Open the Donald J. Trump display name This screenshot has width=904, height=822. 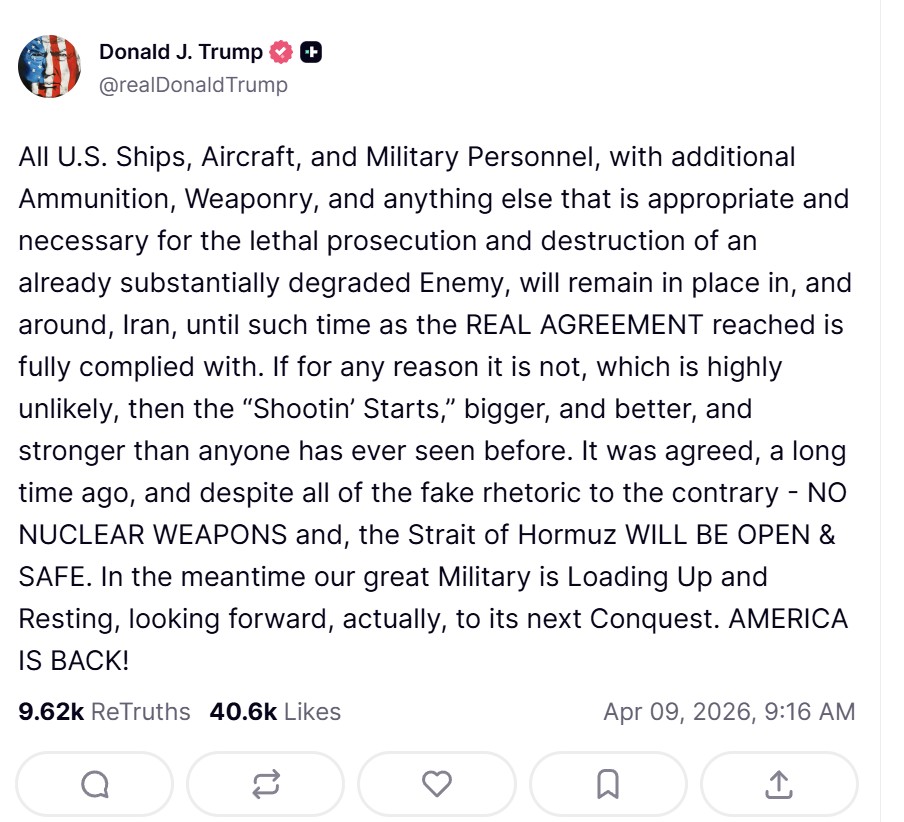click(181, 52)
